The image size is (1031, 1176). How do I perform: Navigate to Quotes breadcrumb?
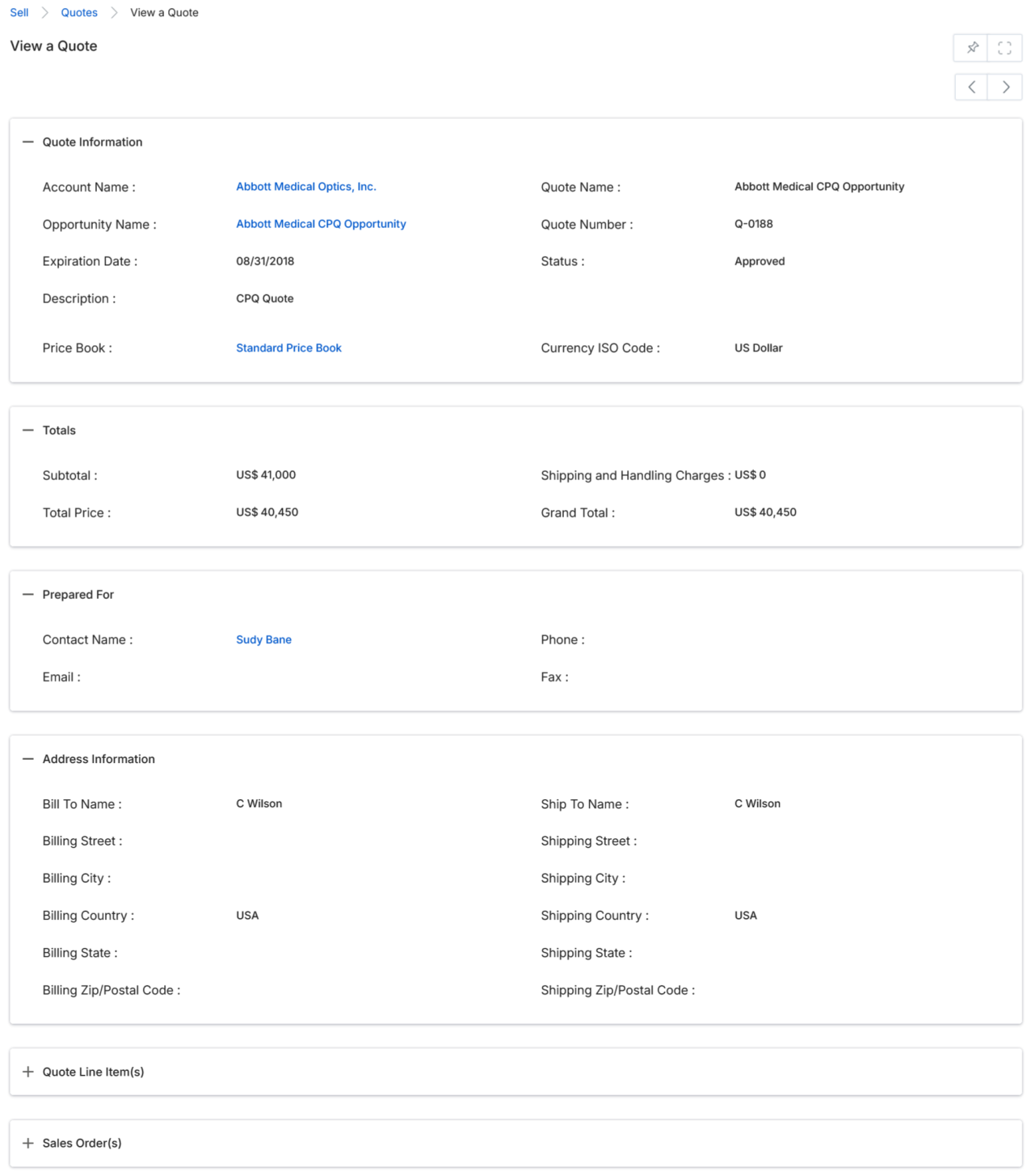79,13
